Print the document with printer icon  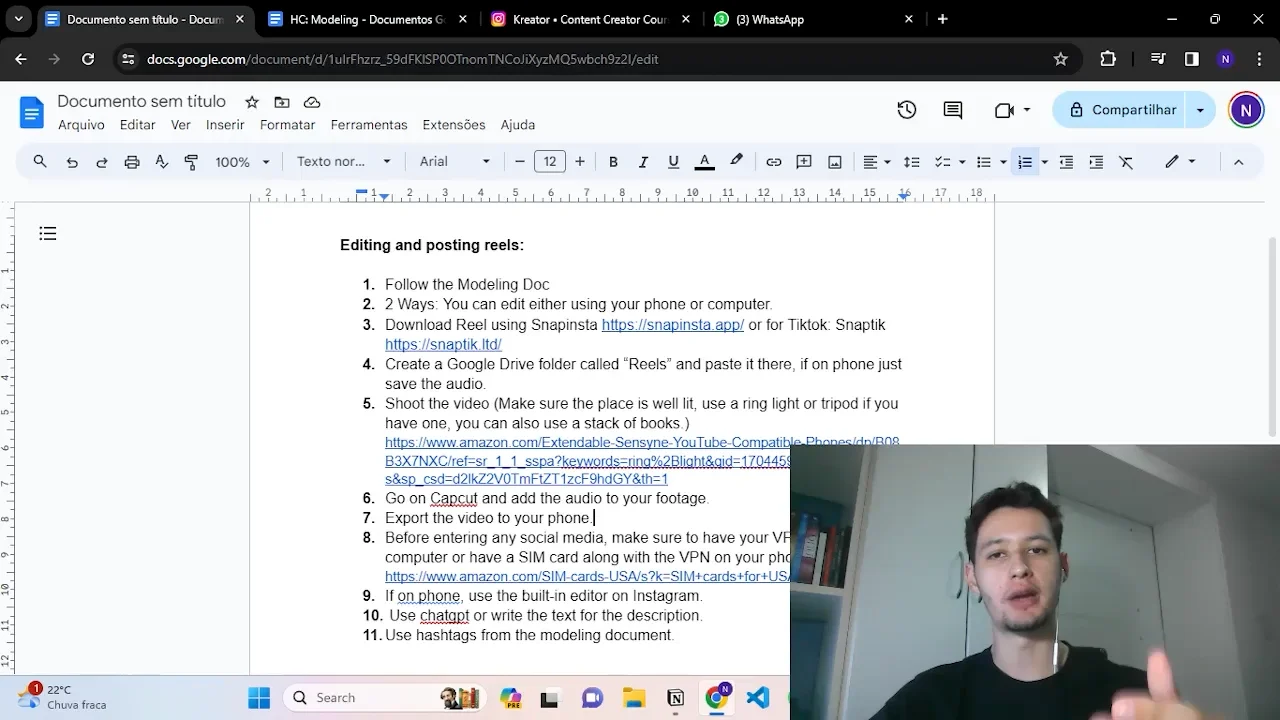point(132,162)
